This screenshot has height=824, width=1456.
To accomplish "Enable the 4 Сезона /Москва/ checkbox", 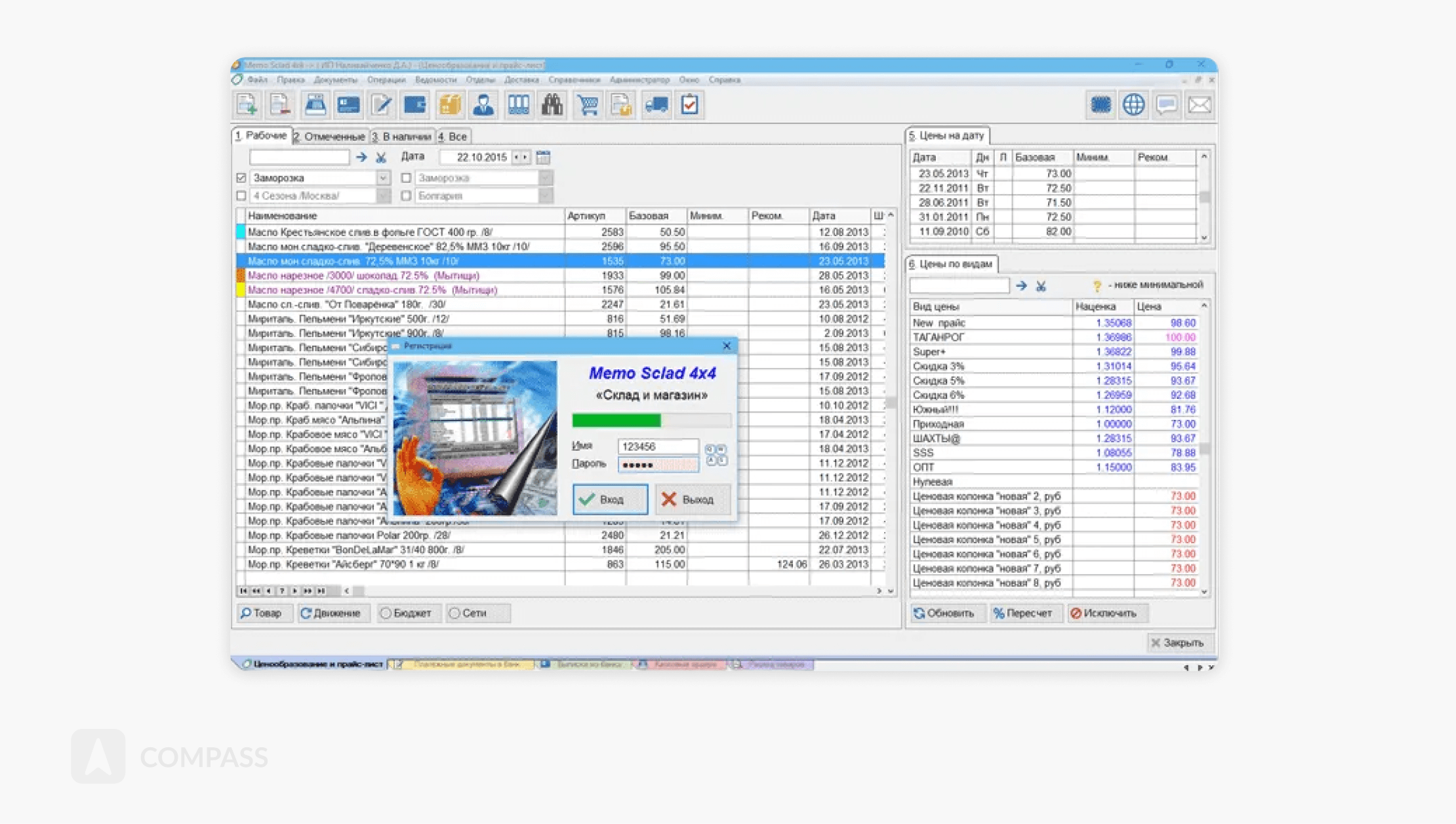I will click(x=241, y=196).
